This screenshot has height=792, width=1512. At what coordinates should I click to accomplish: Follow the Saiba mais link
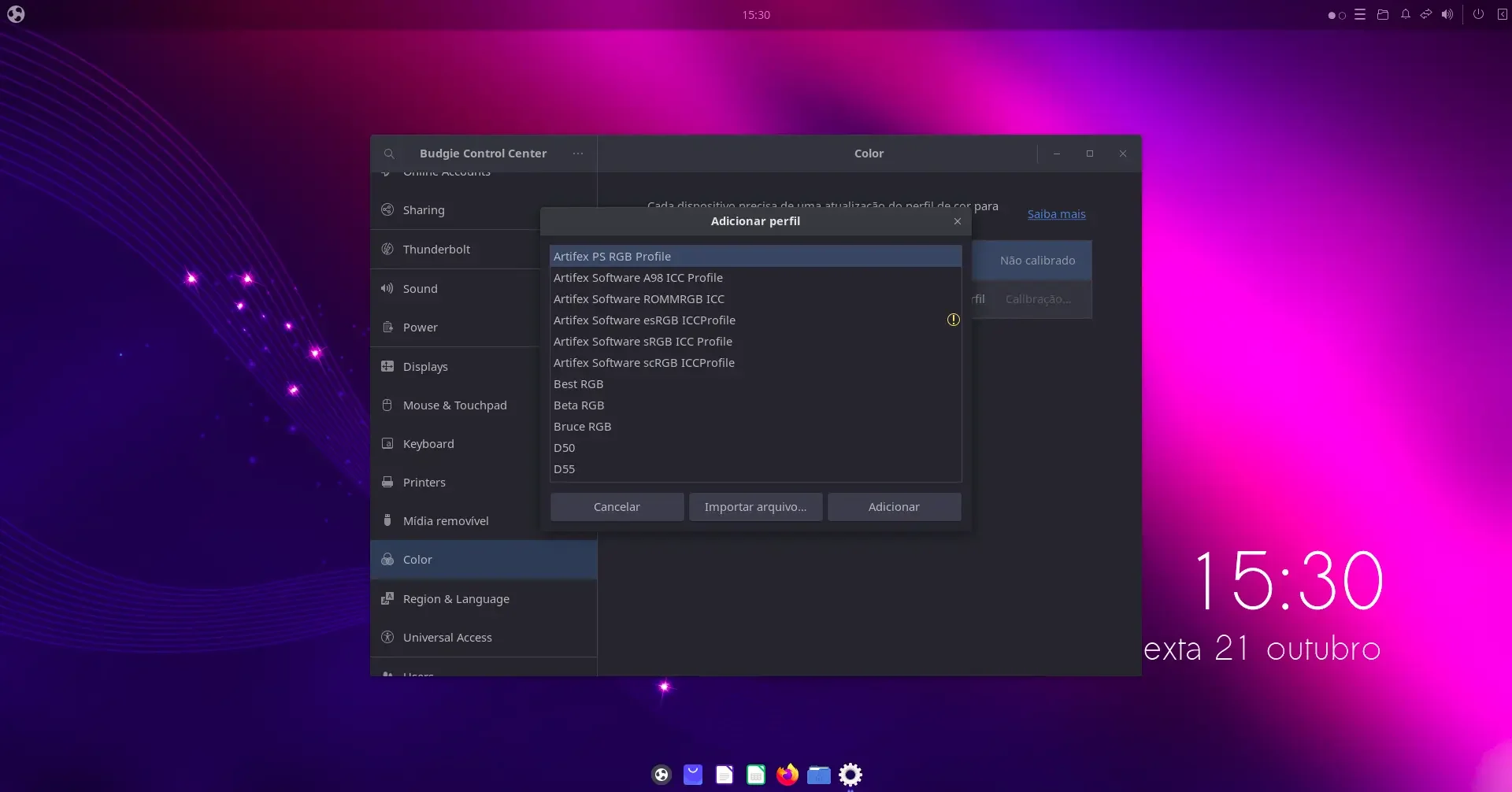pos(1056,214)
